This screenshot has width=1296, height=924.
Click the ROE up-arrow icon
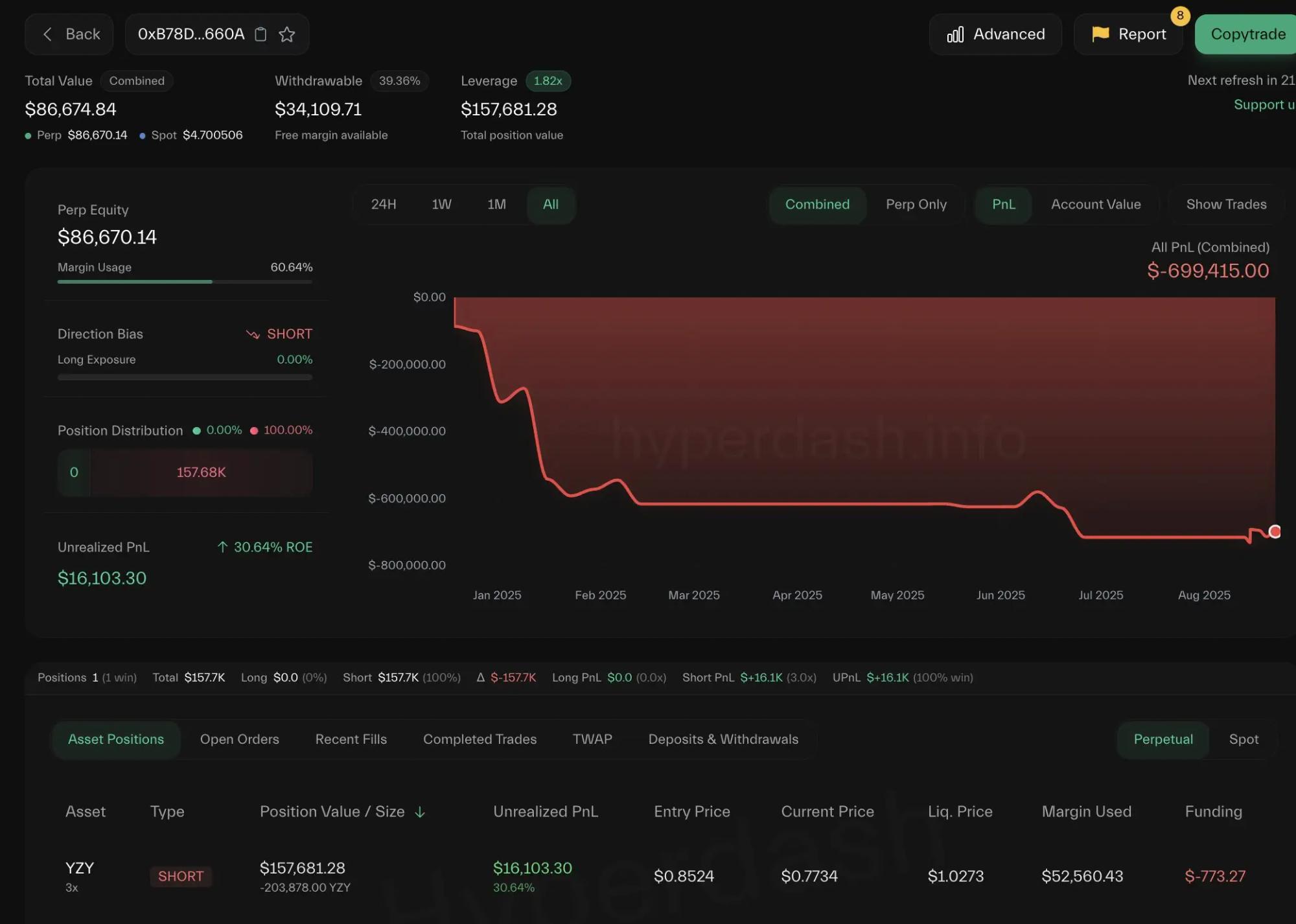pyautogui.click(x=222, y=548)
